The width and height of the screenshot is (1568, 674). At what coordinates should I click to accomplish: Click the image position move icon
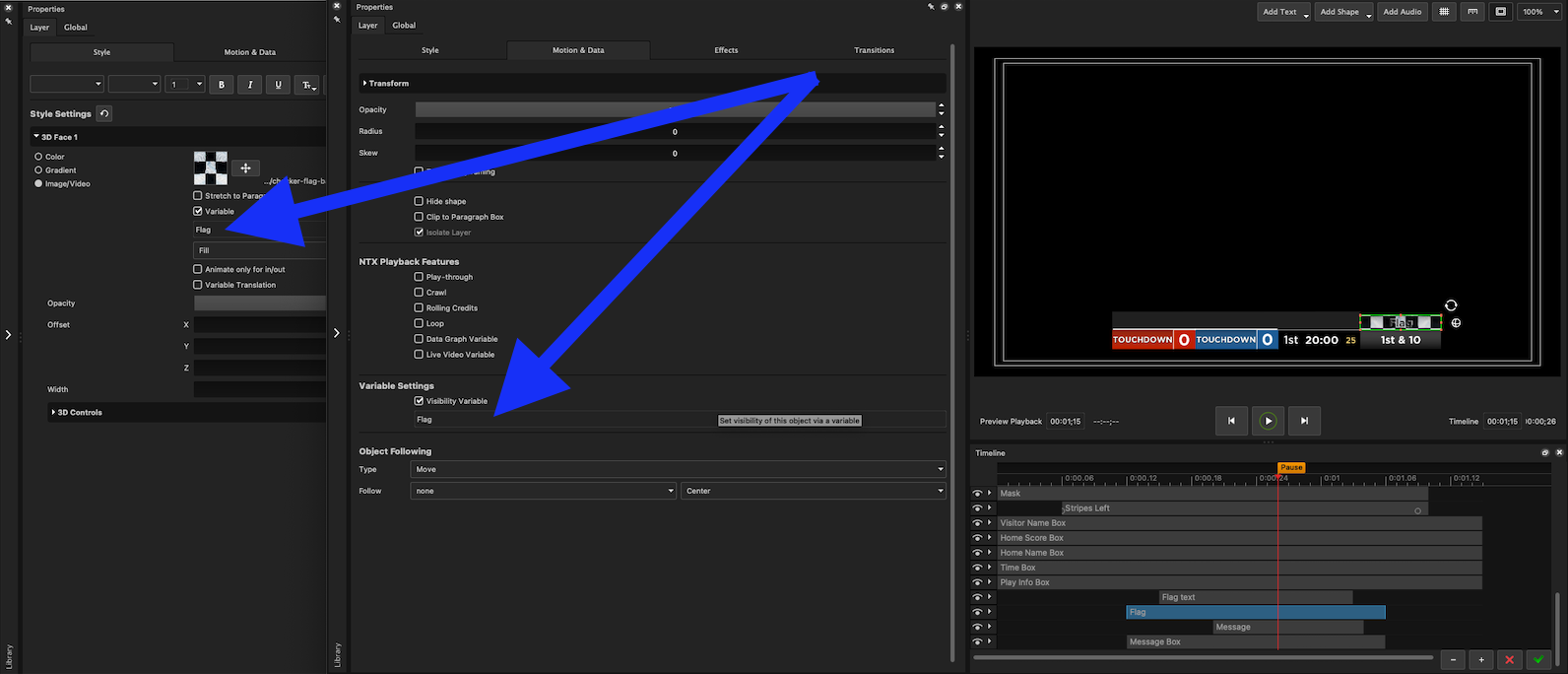tap(245, 168)
